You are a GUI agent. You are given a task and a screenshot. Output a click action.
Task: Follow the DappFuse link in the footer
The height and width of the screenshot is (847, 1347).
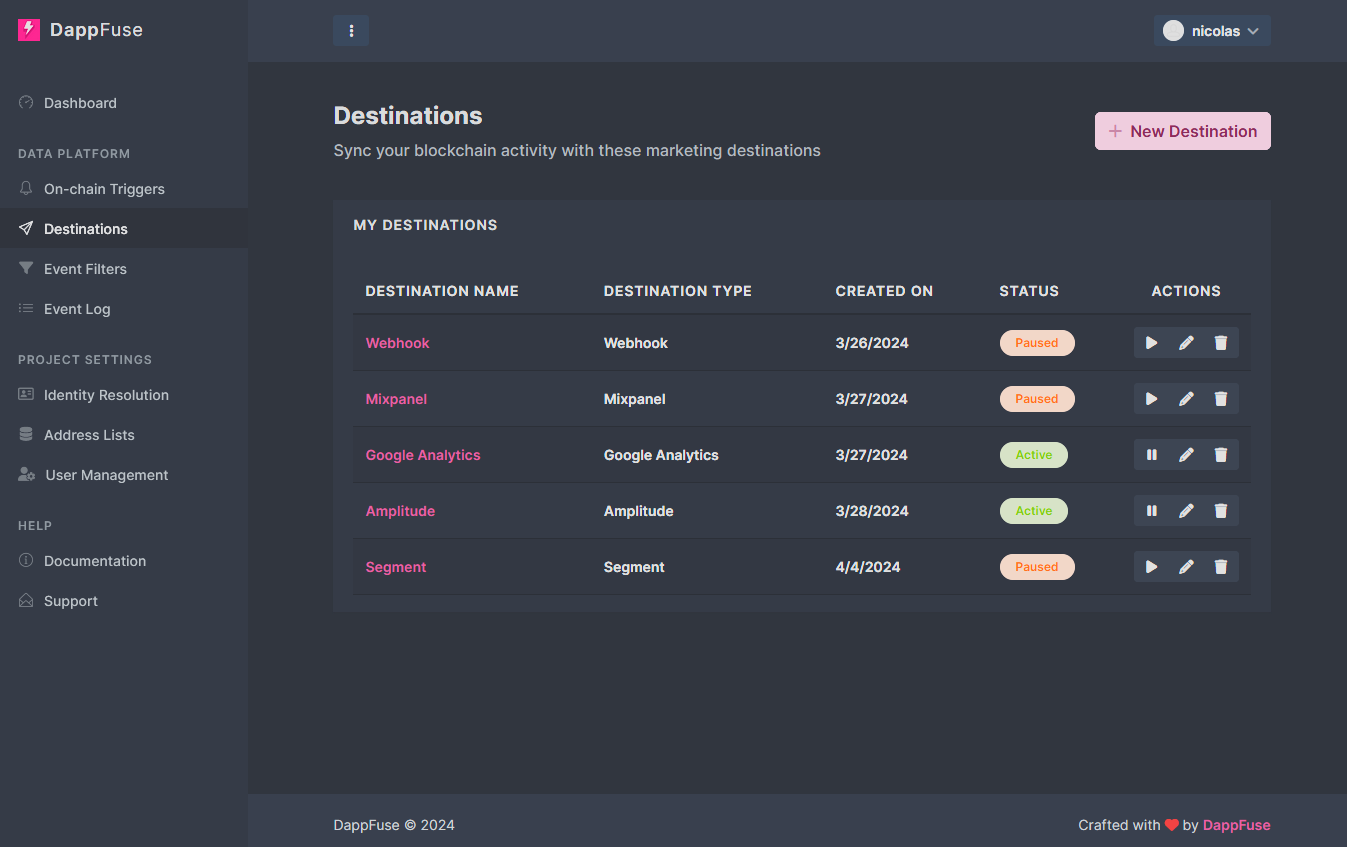pos(1237,825)
